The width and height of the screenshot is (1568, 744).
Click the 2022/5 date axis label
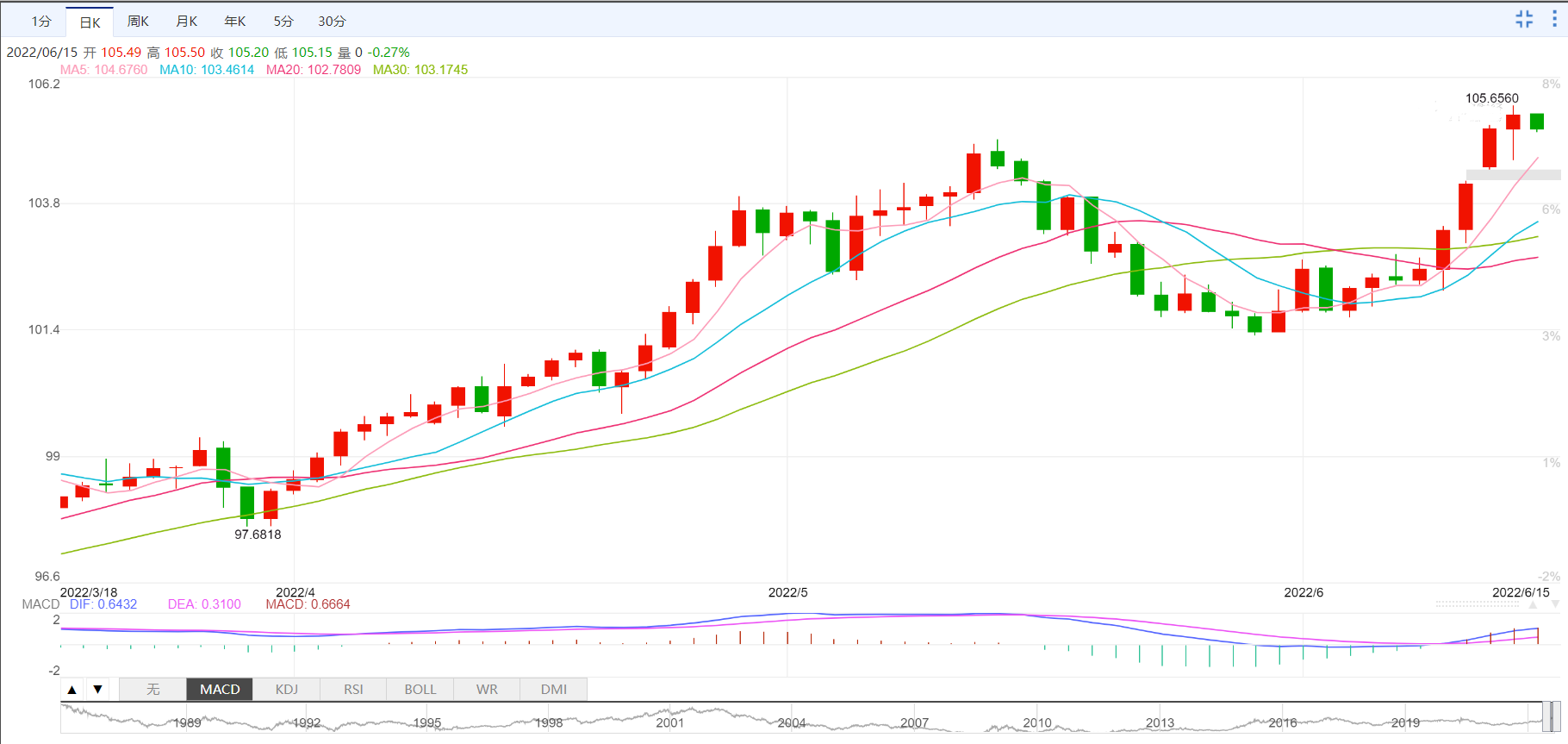point(787,592)
